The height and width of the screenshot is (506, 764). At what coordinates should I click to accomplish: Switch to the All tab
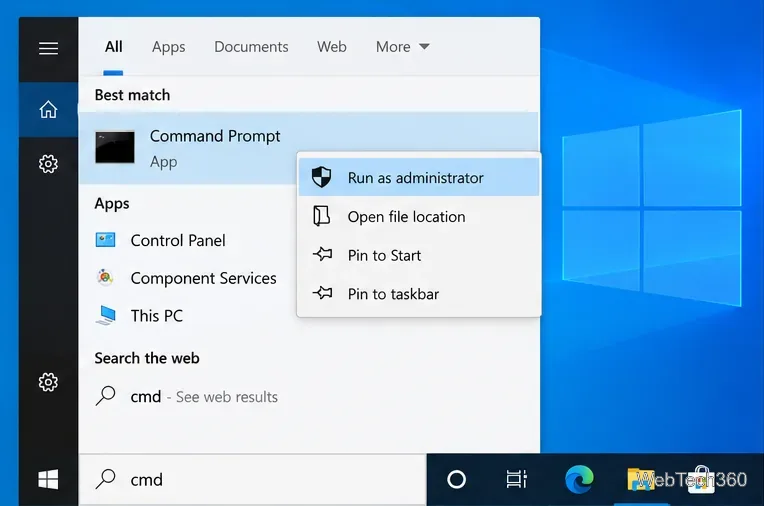click(x=114, y=47)
